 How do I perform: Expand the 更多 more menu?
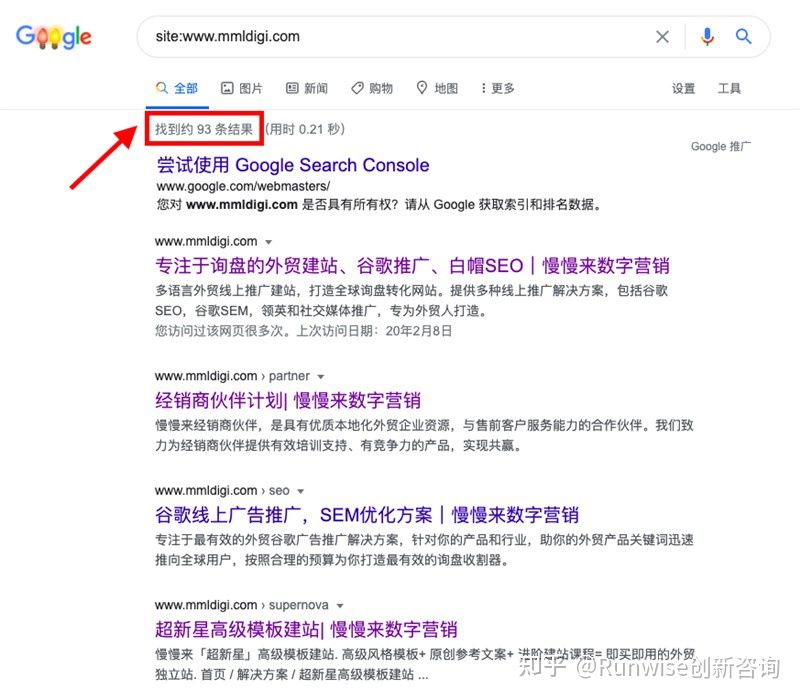(x=497, y=88)
